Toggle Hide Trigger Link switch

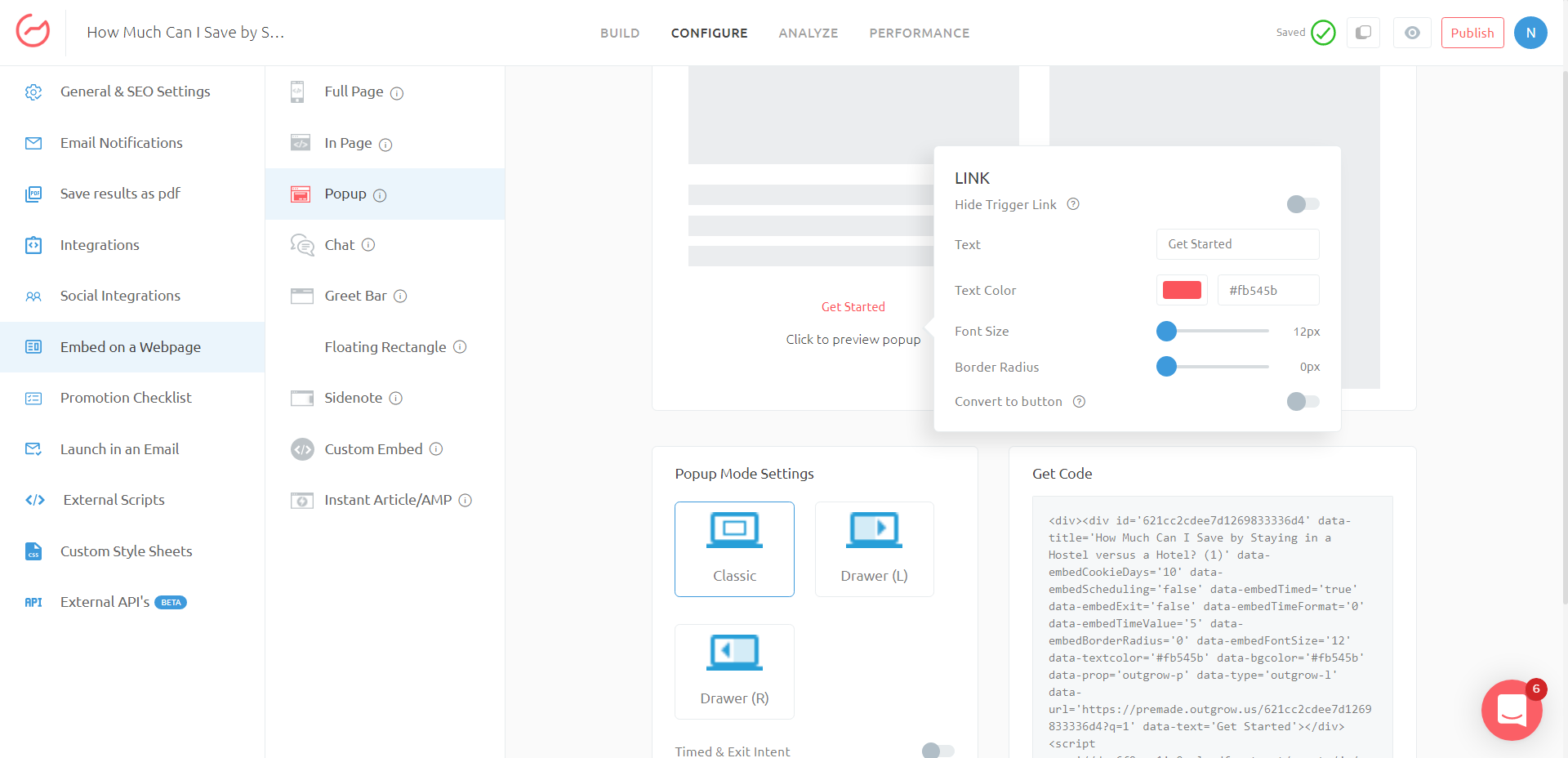coord(1303,204)
